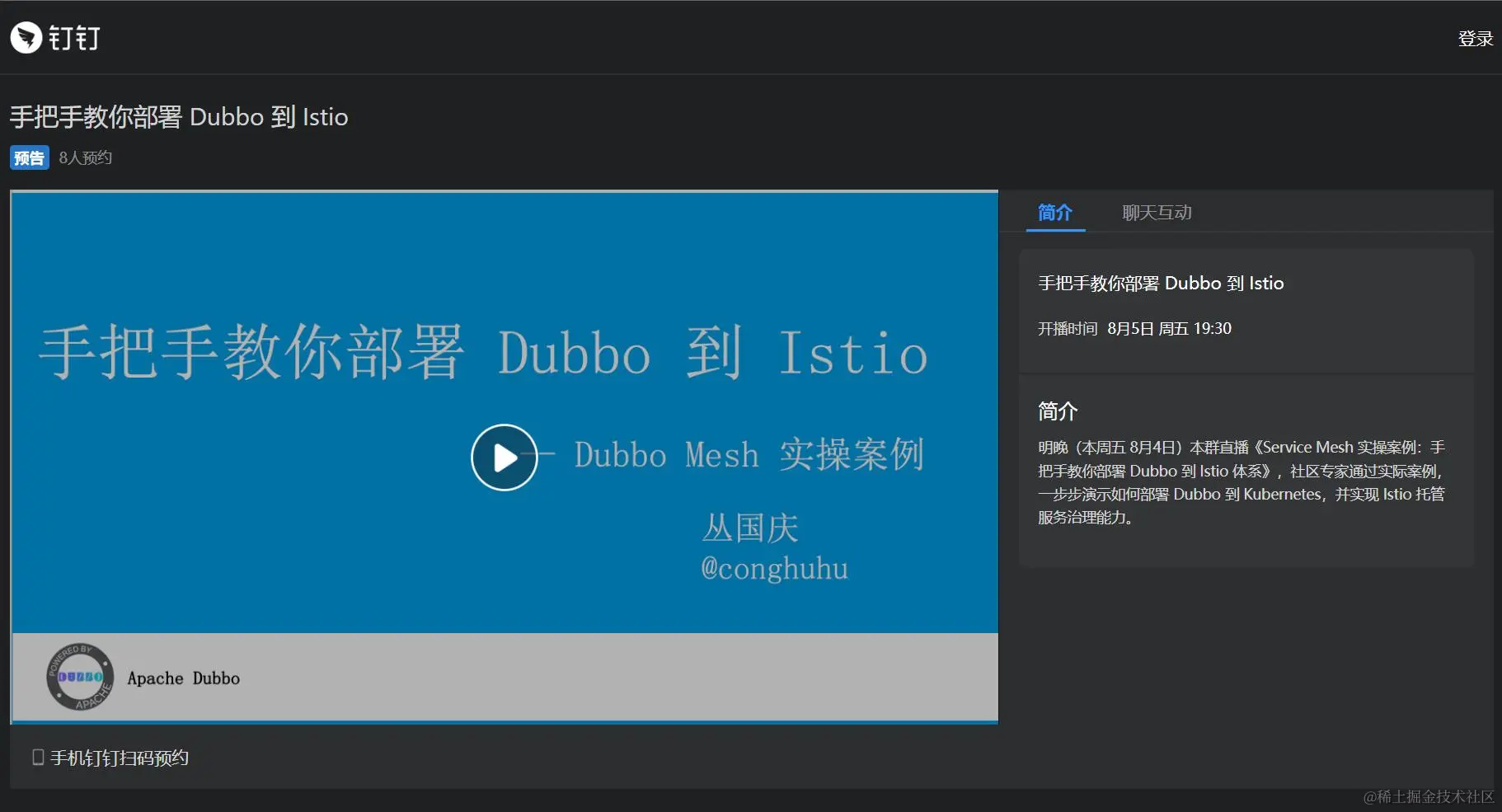Switch to the 聊天互动 tab

[1157, 213]
